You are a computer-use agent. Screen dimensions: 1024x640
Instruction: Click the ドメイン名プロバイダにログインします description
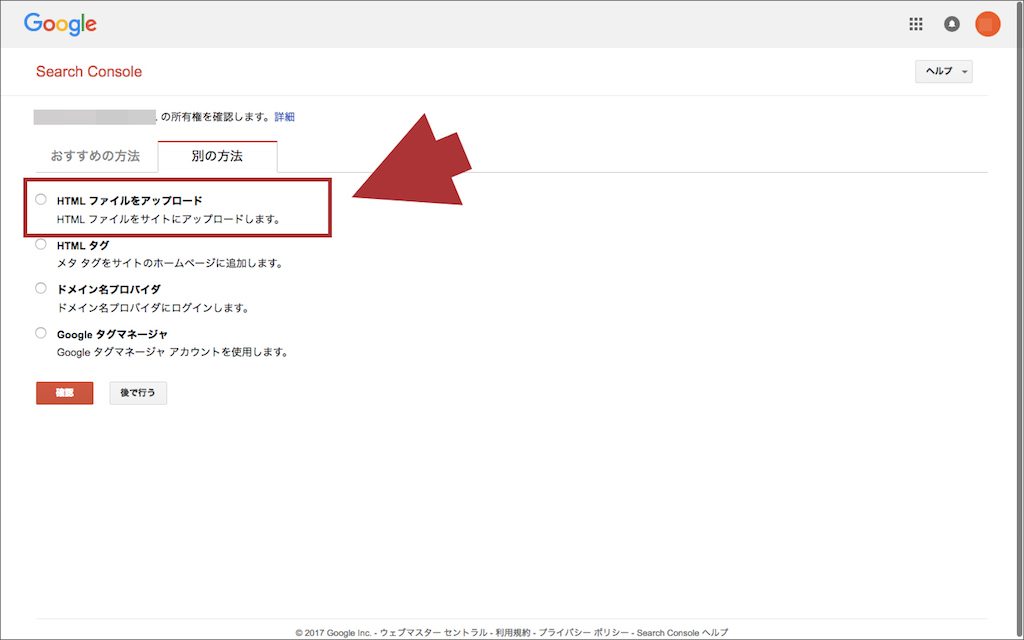pos(153,308)
